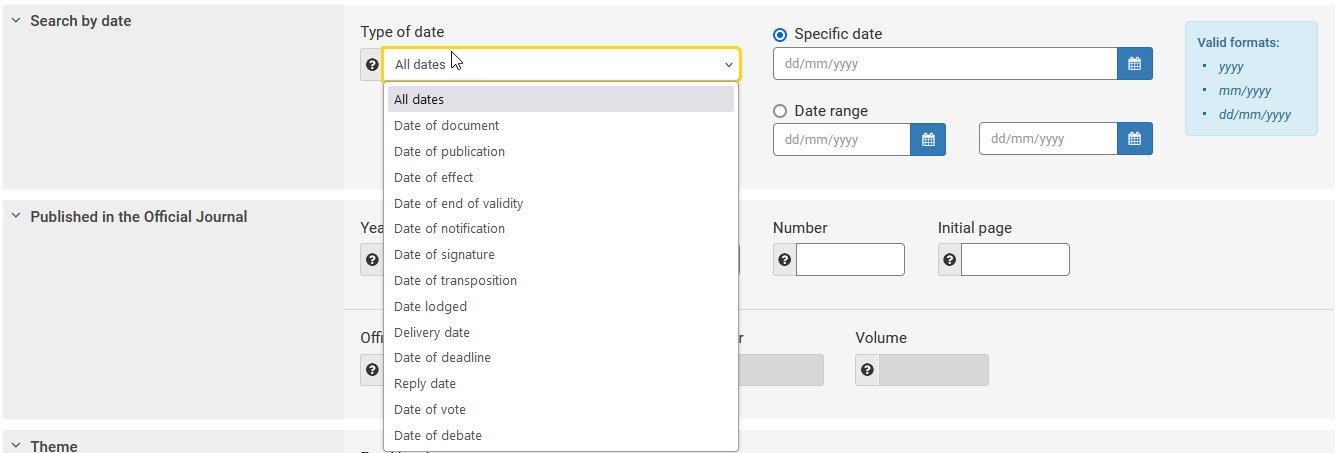Click the Number text field
This screenshot has width=1341, height=453.
850,260
